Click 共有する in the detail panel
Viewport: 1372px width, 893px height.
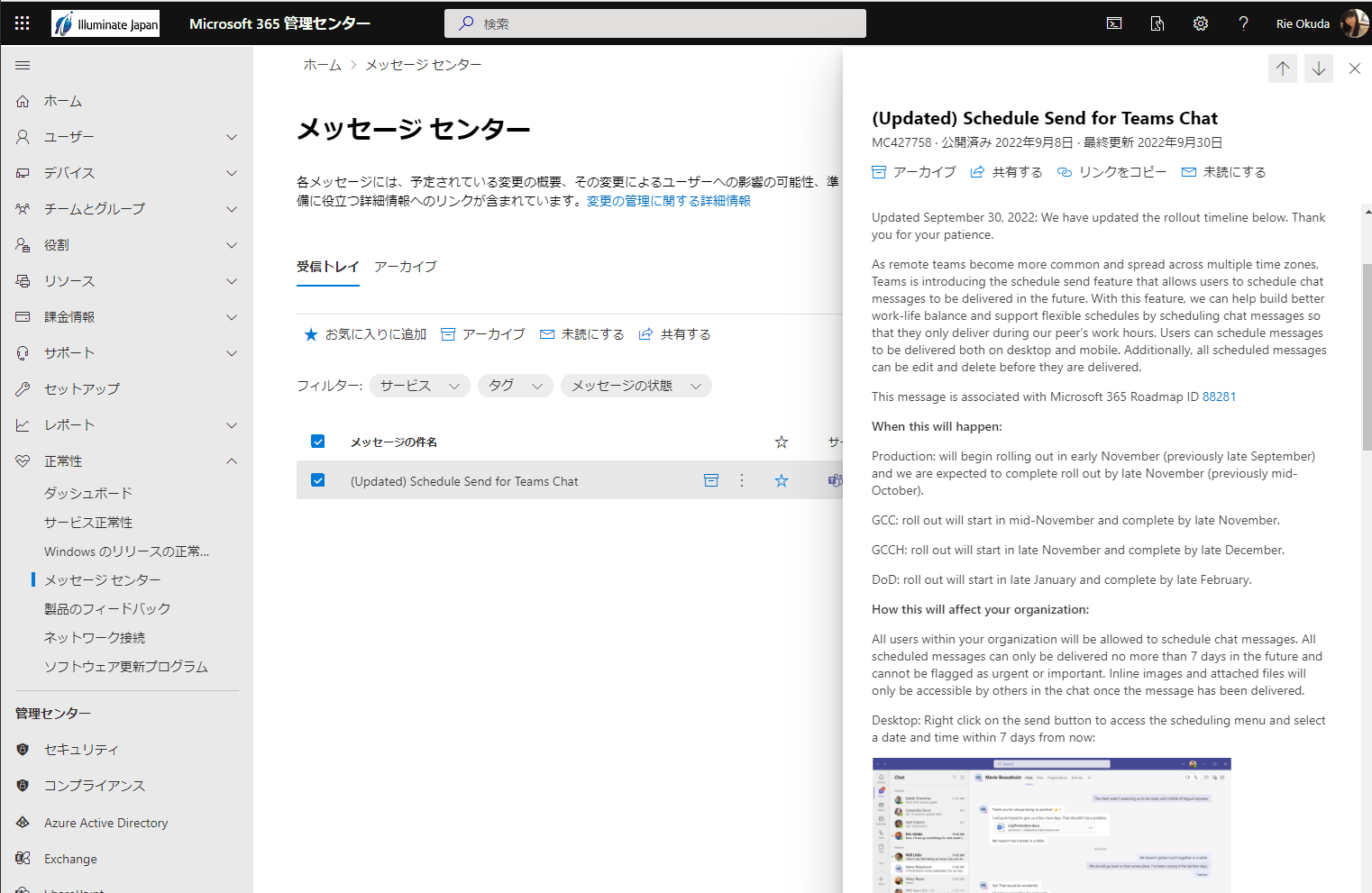click(1006, 172)
